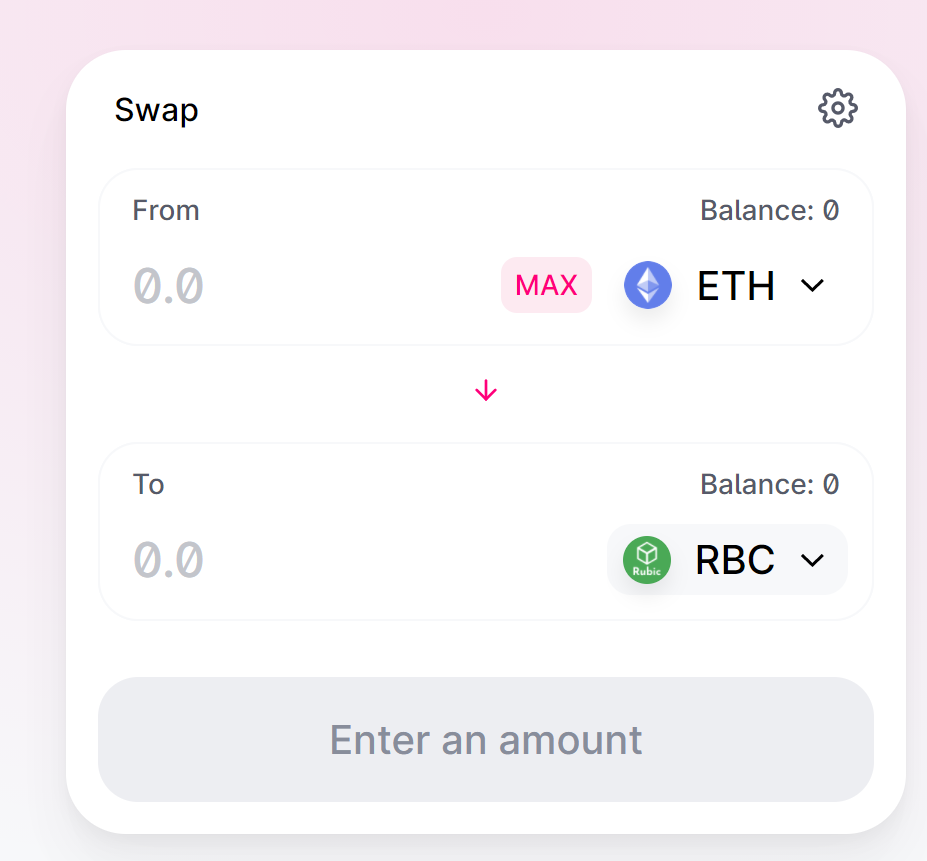Expand the ETH token chevron
This screenshot has width=927, height=861.
pos(812,286)
